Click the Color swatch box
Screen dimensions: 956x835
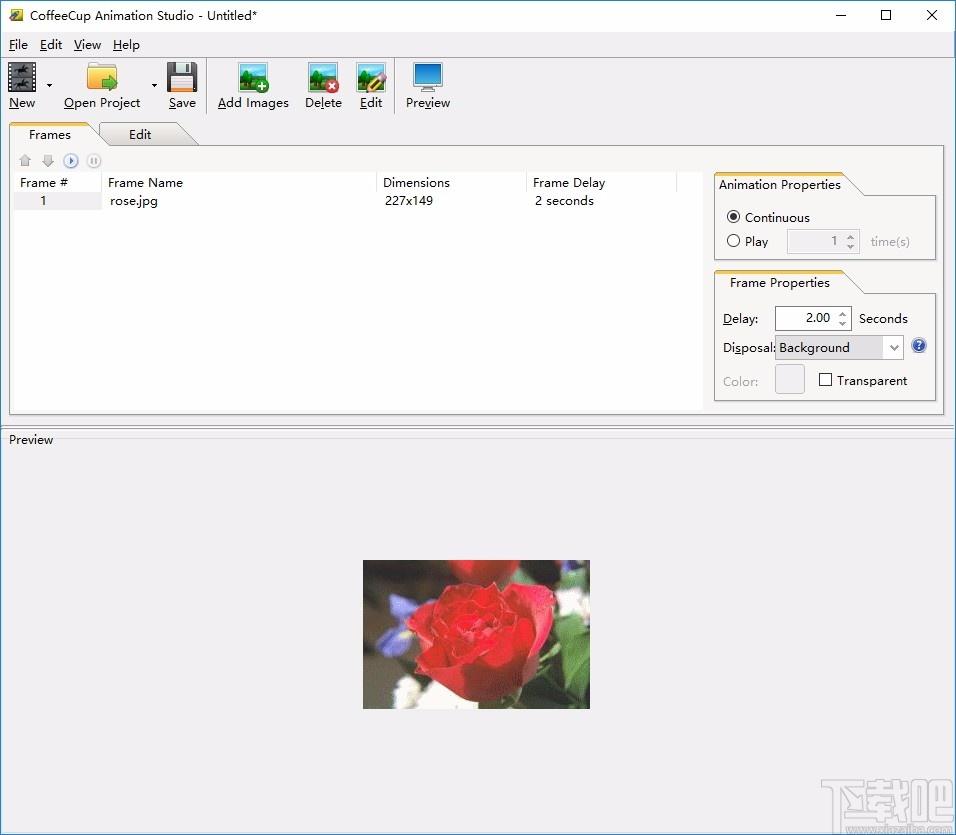790,379
